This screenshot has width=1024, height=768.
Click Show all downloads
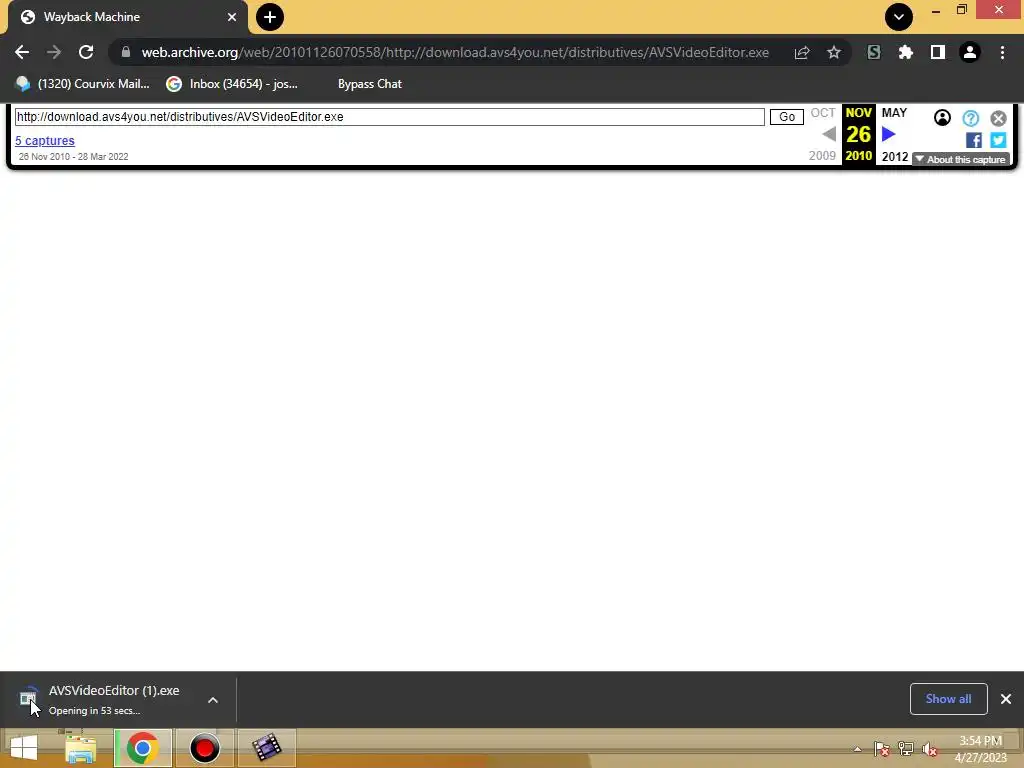948,699
